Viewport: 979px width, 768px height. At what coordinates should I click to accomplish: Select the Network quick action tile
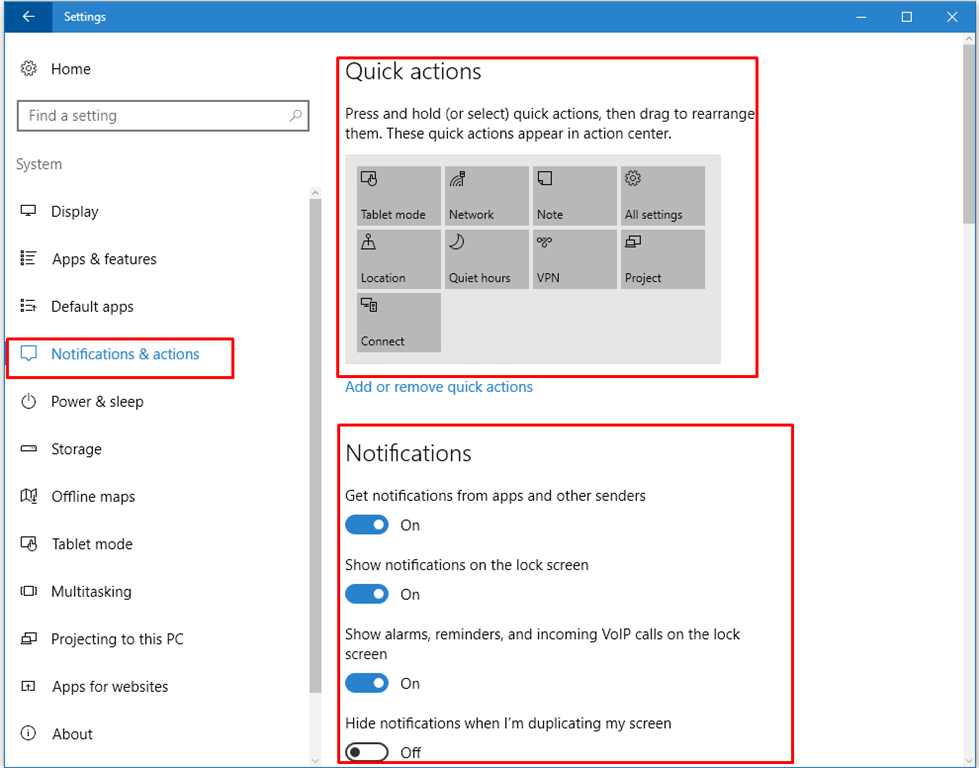(x=486, y=195)
